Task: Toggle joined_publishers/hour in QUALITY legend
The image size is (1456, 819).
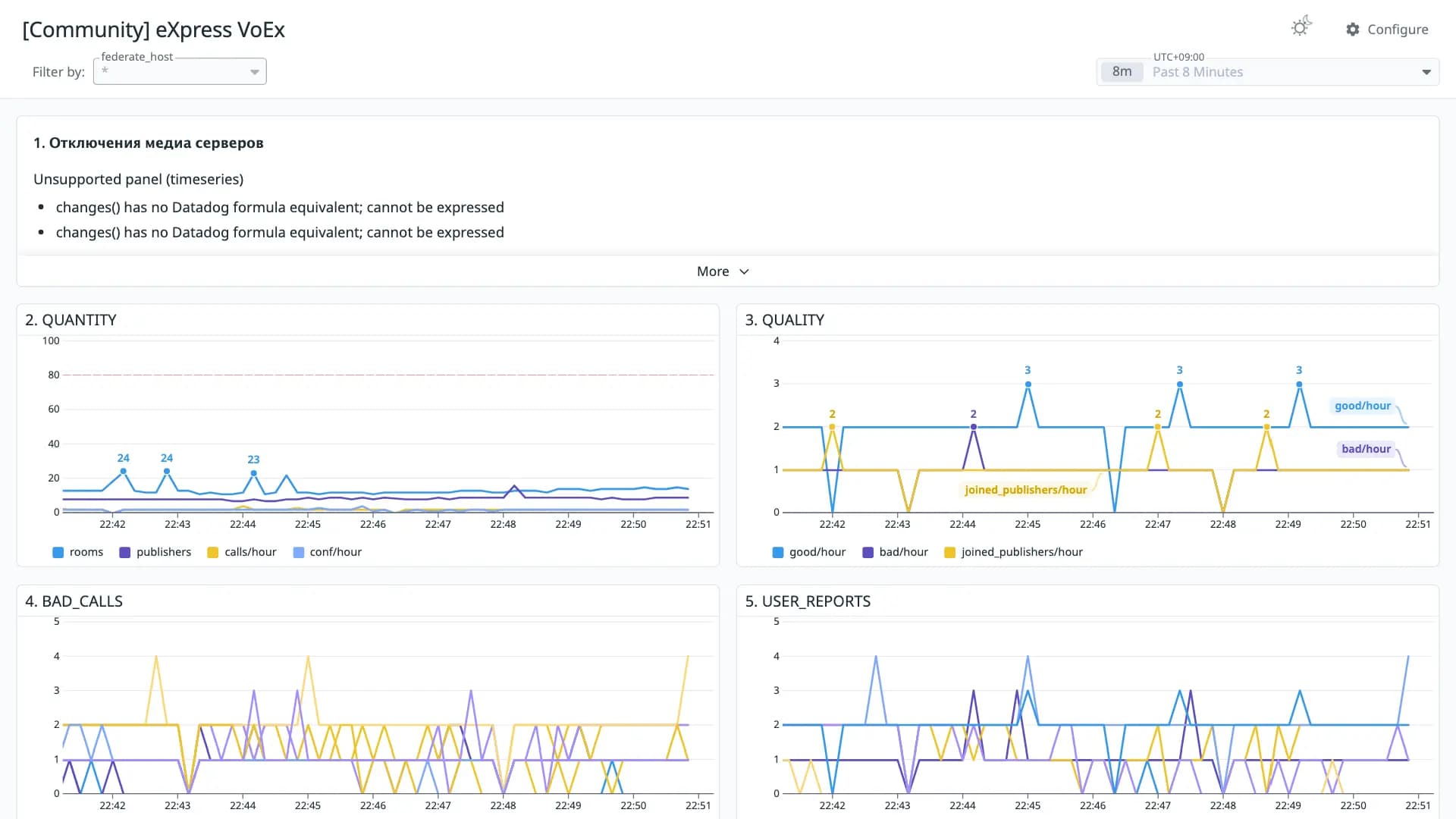Action: [1013, 552]
